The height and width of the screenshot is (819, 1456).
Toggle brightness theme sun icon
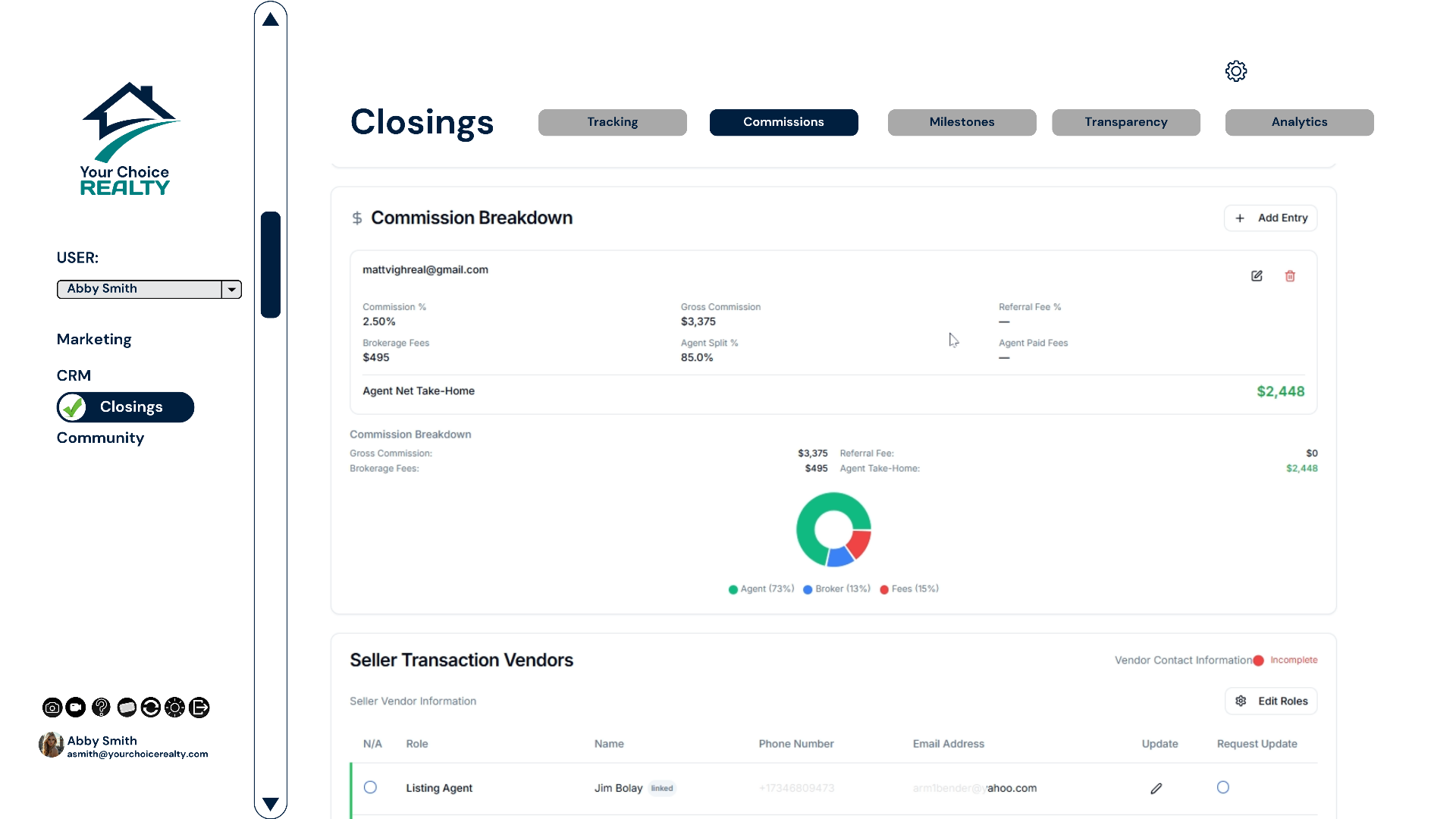click(174, 708)
